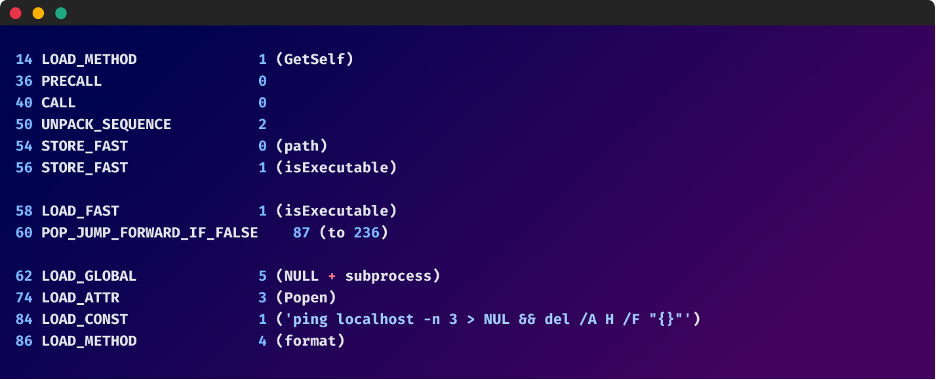Click the (format) method name

tap(310, 341)
